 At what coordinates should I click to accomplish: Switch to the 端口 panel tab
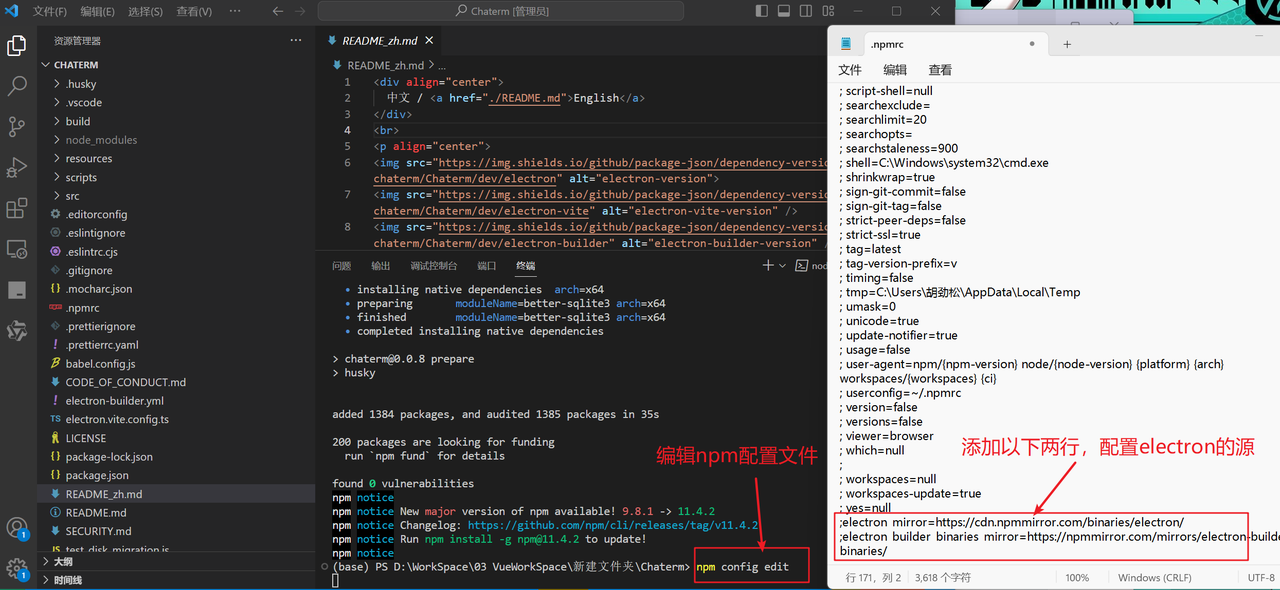point(487,266)
